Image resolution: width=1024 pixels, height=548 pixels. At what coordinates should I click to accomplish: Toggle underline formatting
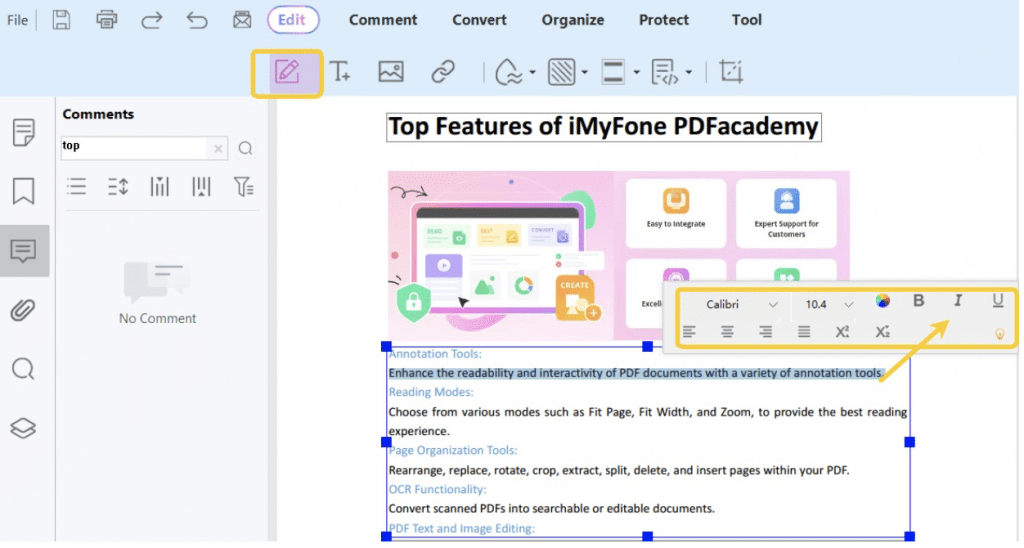point(997,301)
